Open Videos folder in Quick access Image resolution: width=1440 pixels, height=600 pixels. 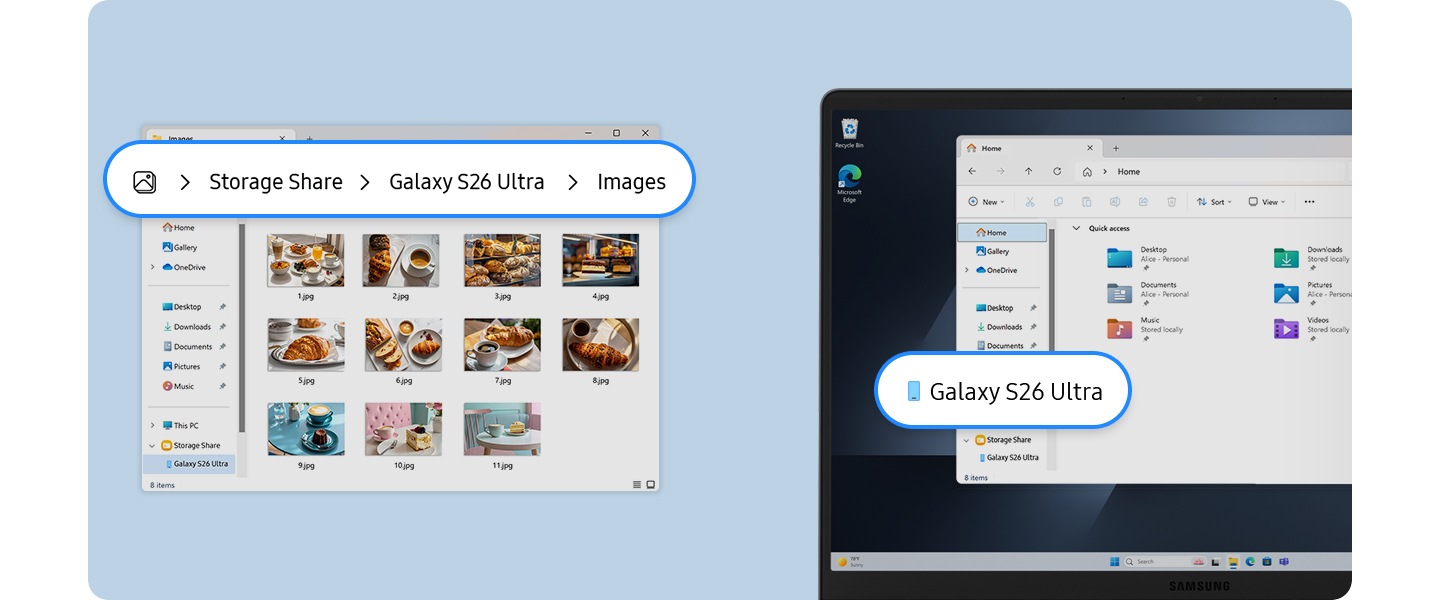(x=1311, y=328)
